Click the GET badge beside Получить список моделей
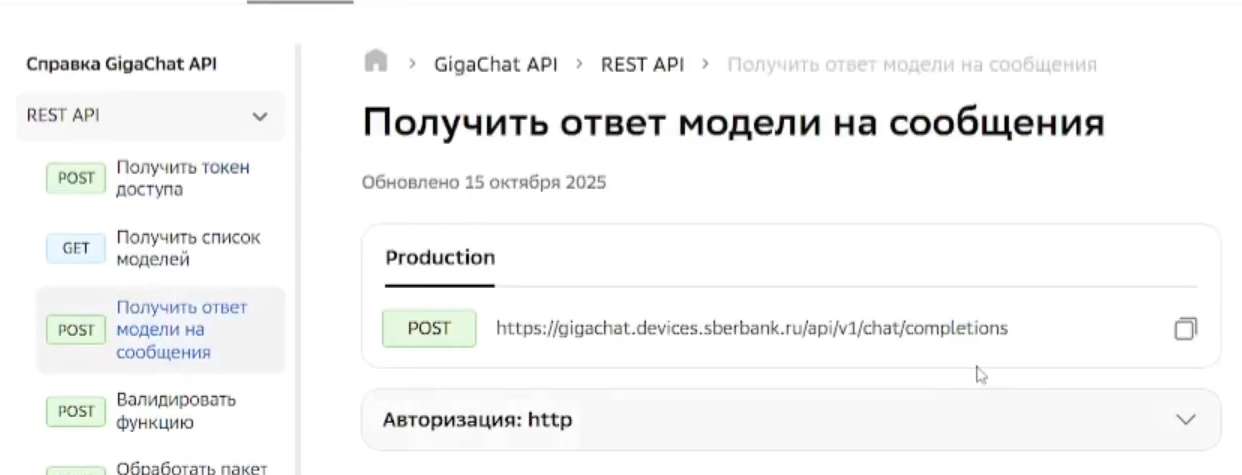The image size is (1242, 475). (x=76, y=249)
